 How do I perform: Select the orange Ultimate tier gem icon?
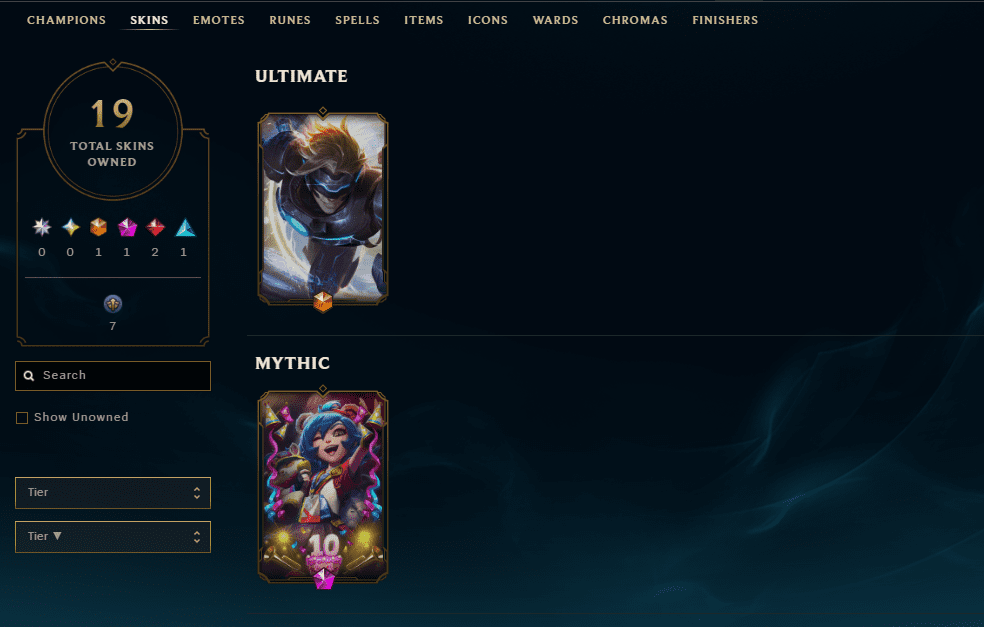(x=99, y=227)
